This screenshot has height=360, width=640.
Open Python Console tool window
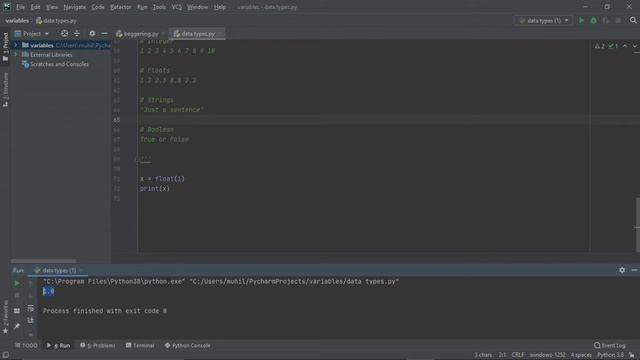point(187,345)
